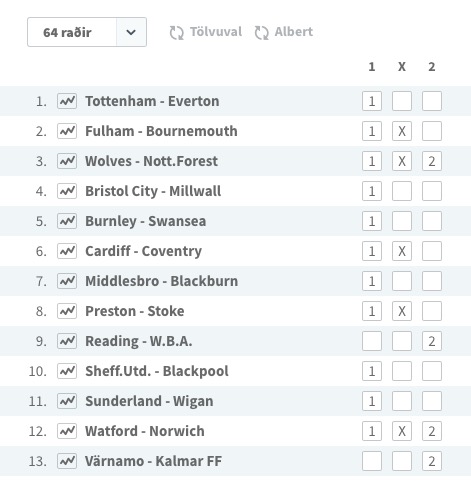The height and width of the screenshot is (500, 471).
Task: Expand the 64 raðir dropdown arrow
Action: tap(131, 32)
